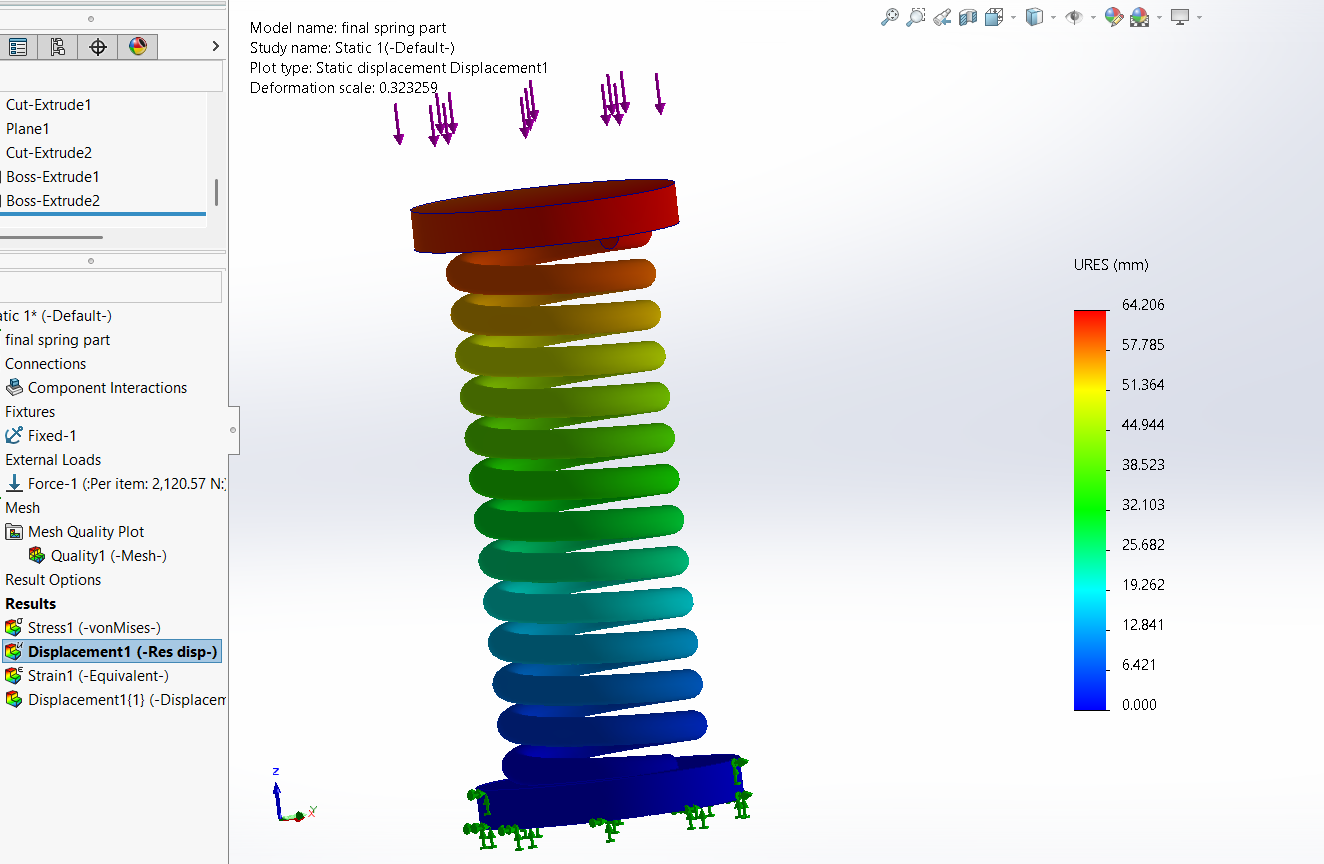Select the Mesh Quality Plot label
The height and width of the screenshot is (864, 1324).
click(86, 532)
